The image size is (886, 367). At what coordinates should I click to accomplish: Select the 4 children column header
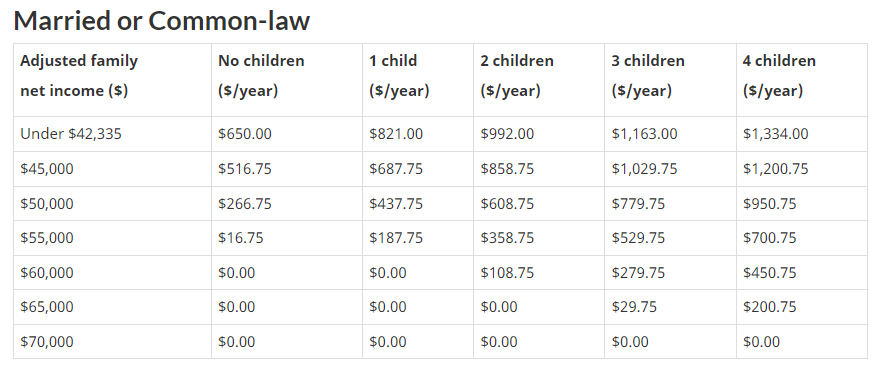point(779,76)
